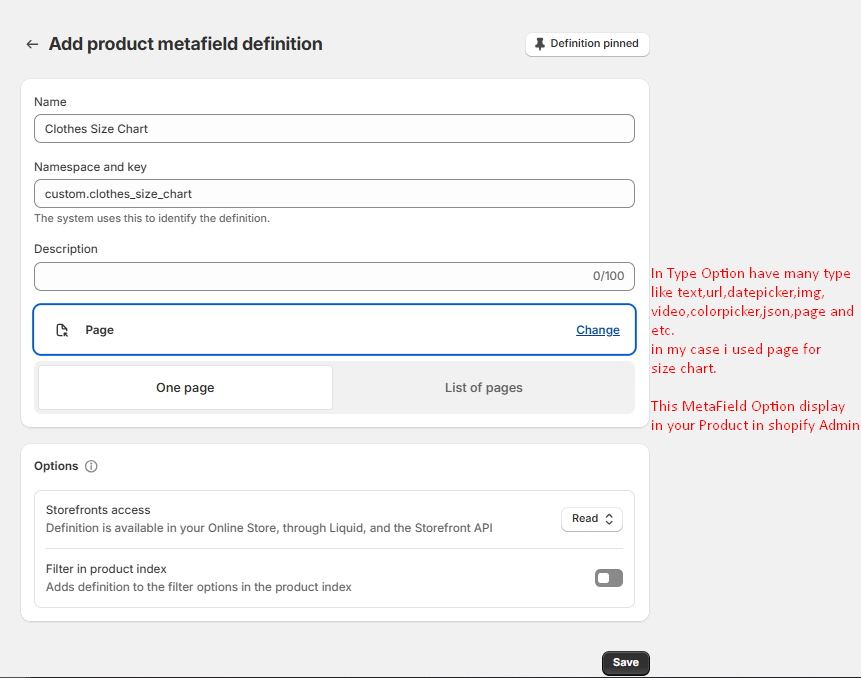Click the page type icon beside Page
Screen dimensions: 861x678
tap(62, 329)
